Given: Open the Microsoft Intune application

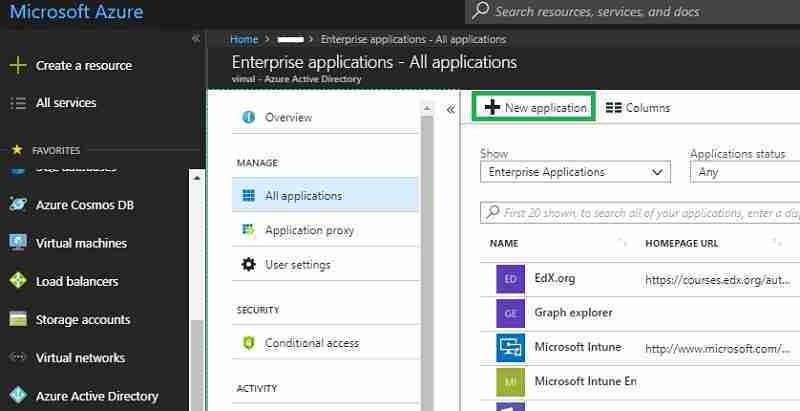Looking at the screenshot, I should click(578, 347).
